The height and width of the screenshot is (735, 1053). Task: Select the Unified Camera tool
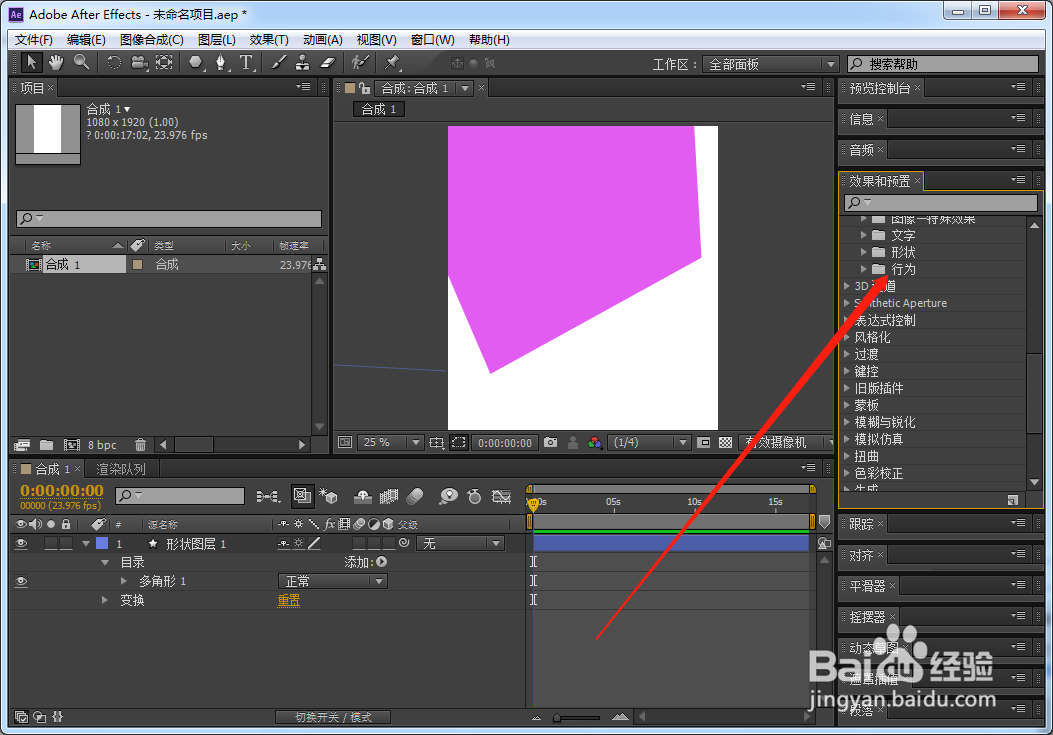coord(139,63)
